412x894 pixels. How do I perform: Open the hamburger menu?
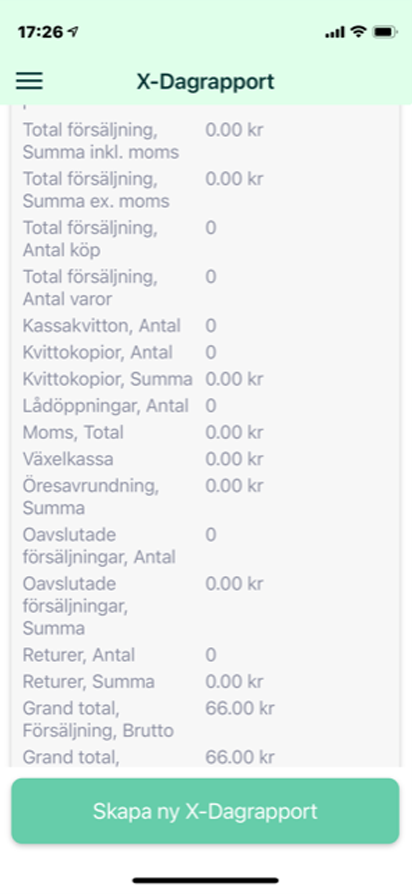pyautogui.click(x=29, y=81)
